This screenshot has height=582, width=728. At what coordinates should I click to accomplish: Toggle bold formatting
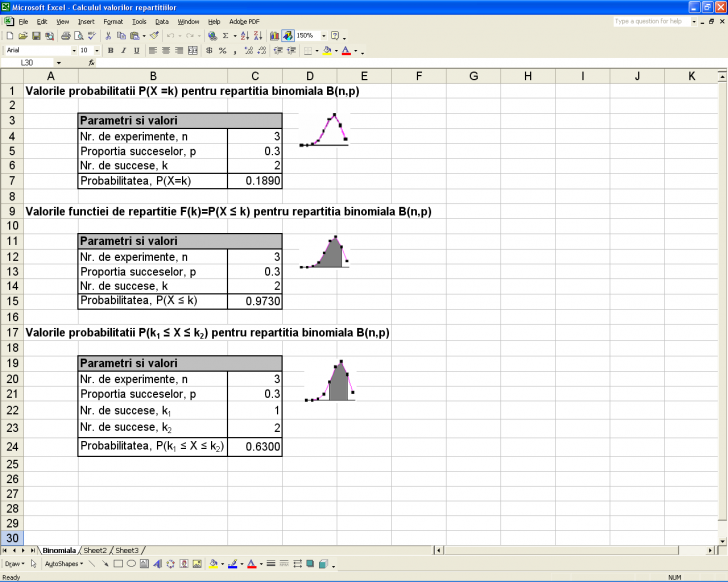110,51
